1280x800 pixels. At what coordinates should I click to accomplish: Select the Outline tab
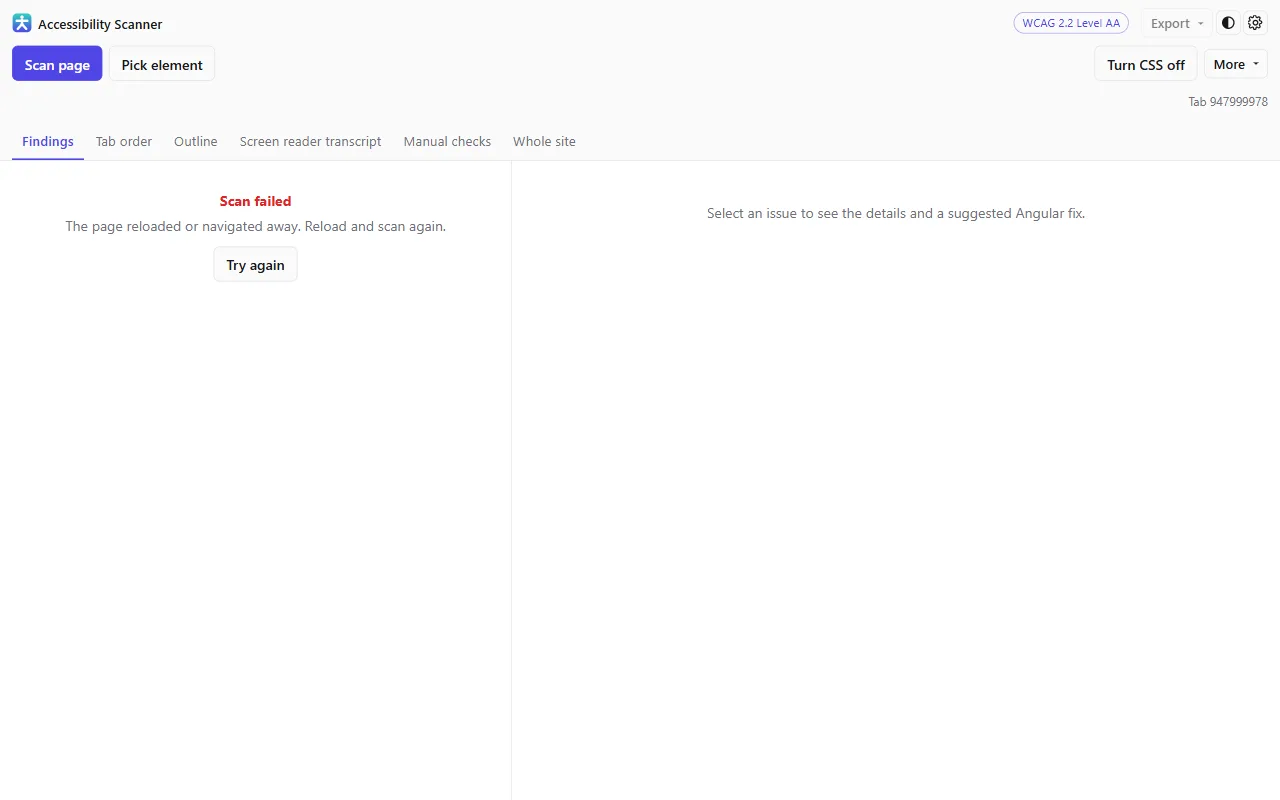click(196, 141)
